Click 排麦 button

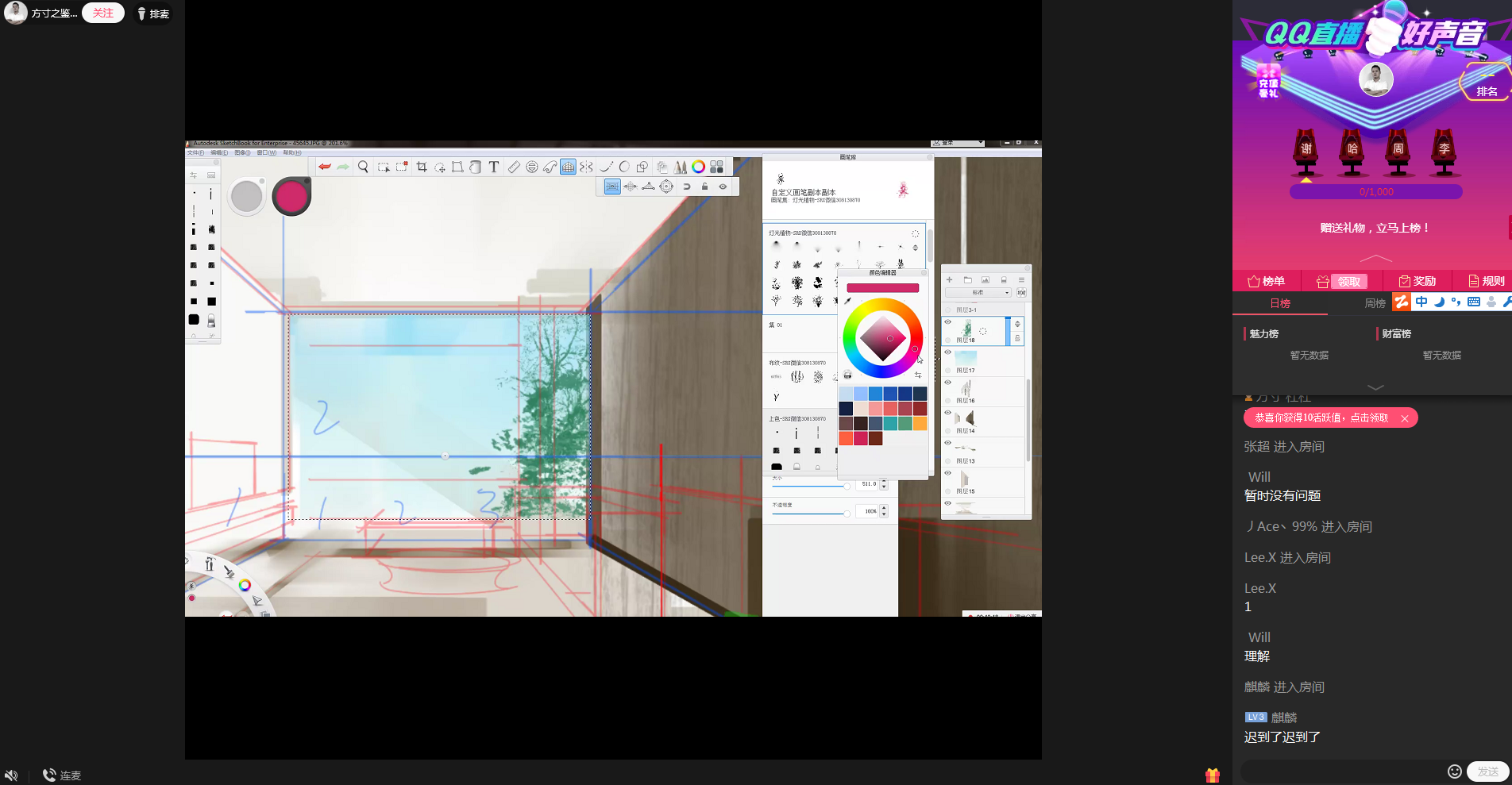click(153, 13)
